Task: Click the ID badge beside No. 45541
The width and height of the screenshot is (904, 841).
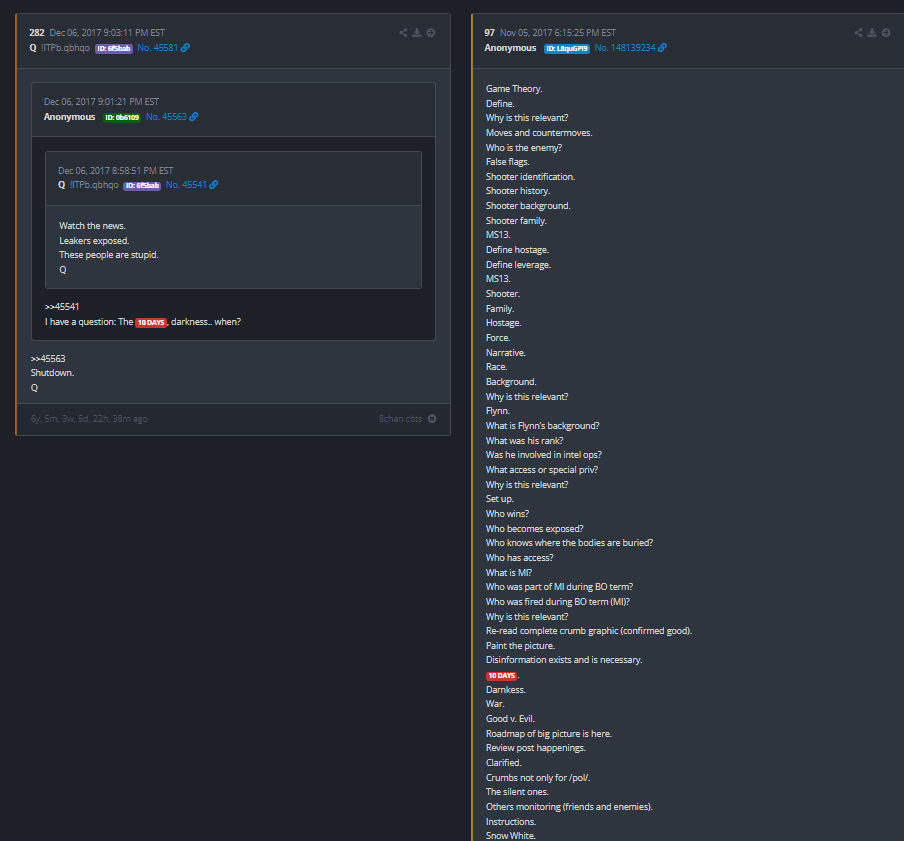Action: point(142,186)
